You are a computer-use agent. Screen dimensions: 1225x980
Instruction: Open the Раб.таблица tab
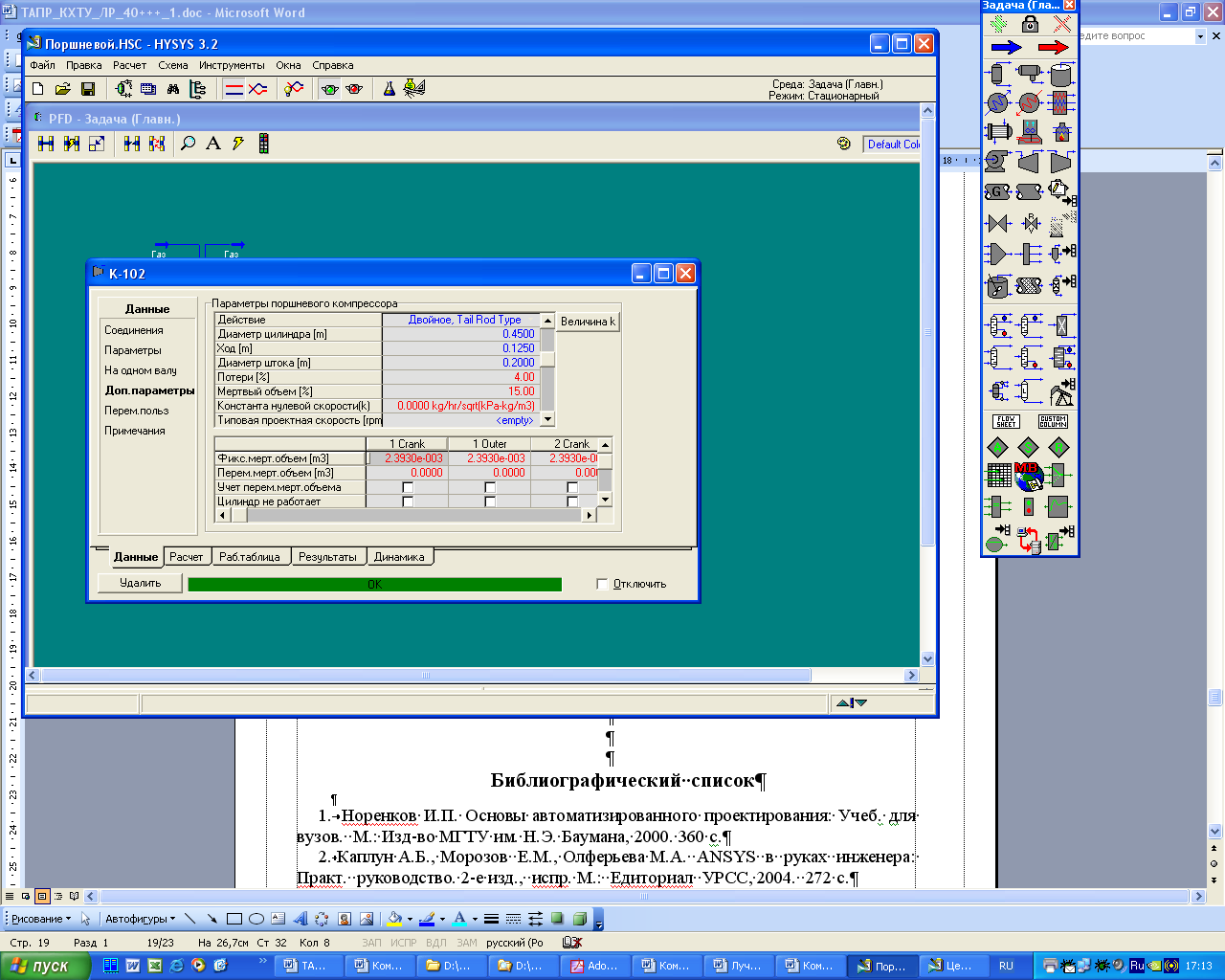pos(250,557)
